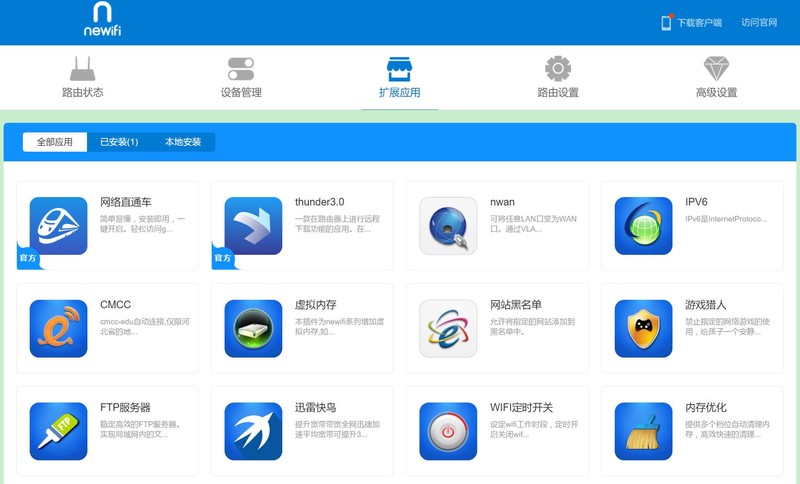Click the toggle switches icon for 设备管理
Image resolution: width=800 pixels, height=484 pixels.
point(241,69)
